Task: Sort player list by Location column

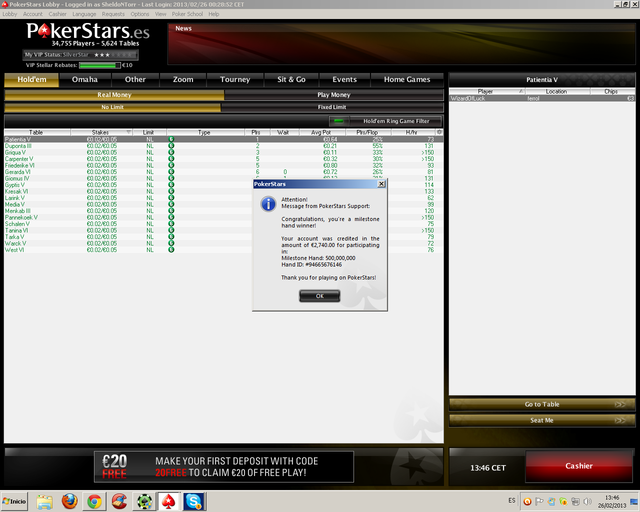Action: click(557, 91)
